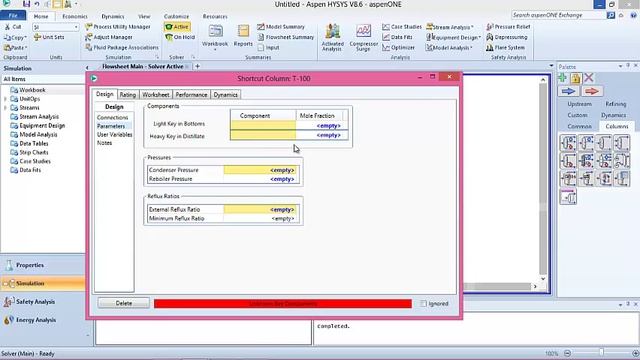Open the Copy dropdown
The height and width of the screenshot is (360, 640).
15,37
